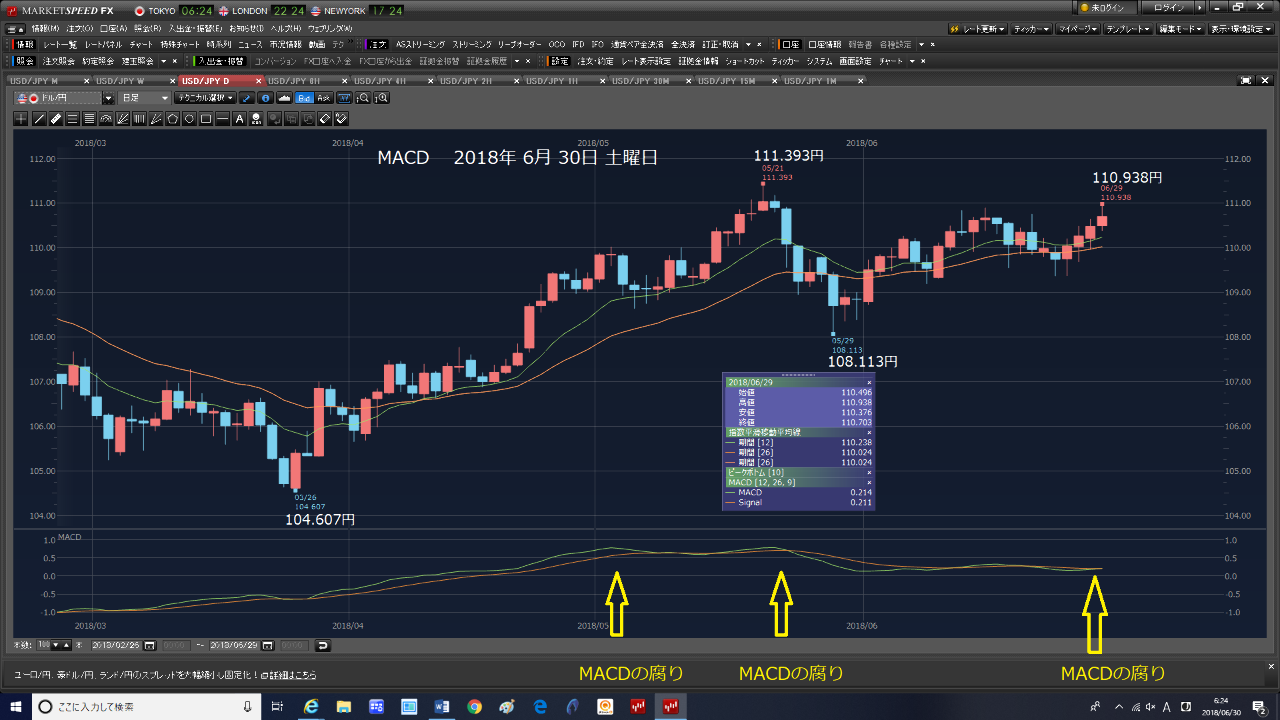Select the ellipse drawing tool
Image resolution: width=1280 pixels, height=720 pixels.
point(189,119)
